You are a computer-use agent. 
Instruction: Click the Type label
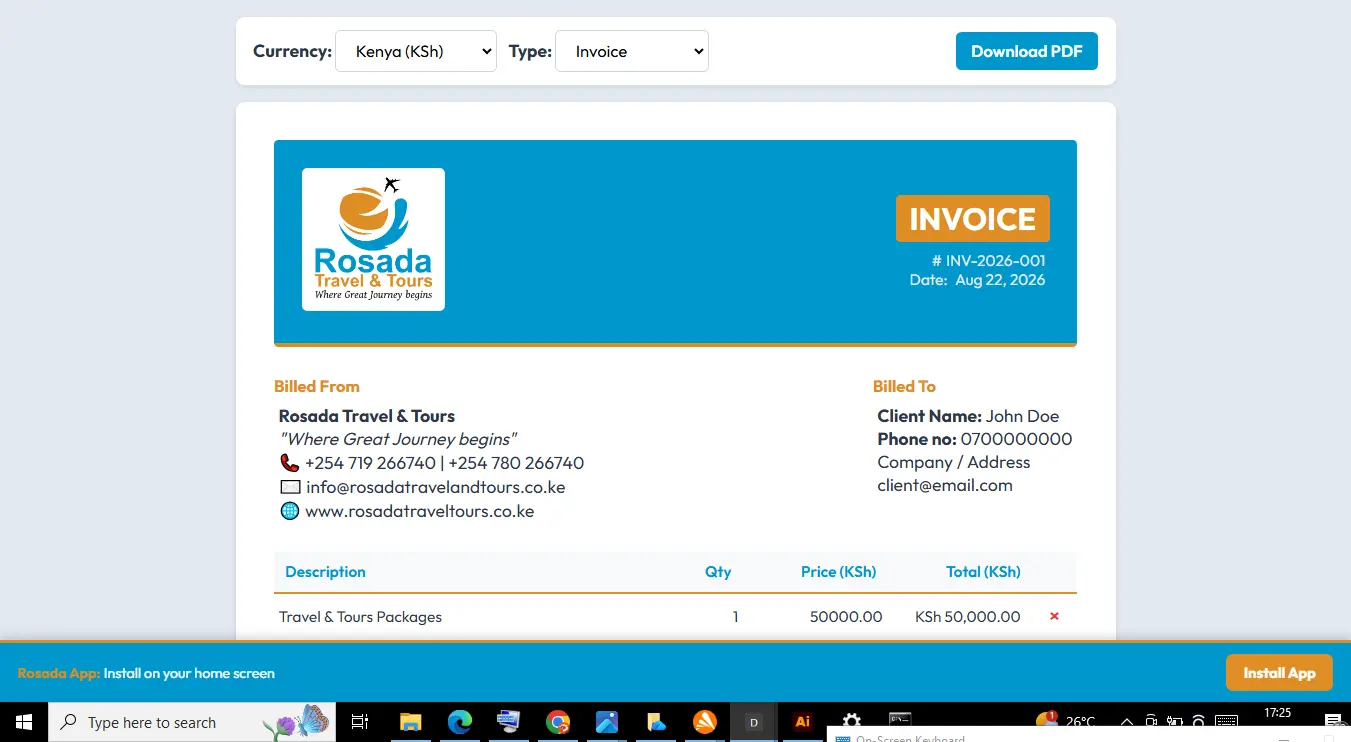click(530, 51)
